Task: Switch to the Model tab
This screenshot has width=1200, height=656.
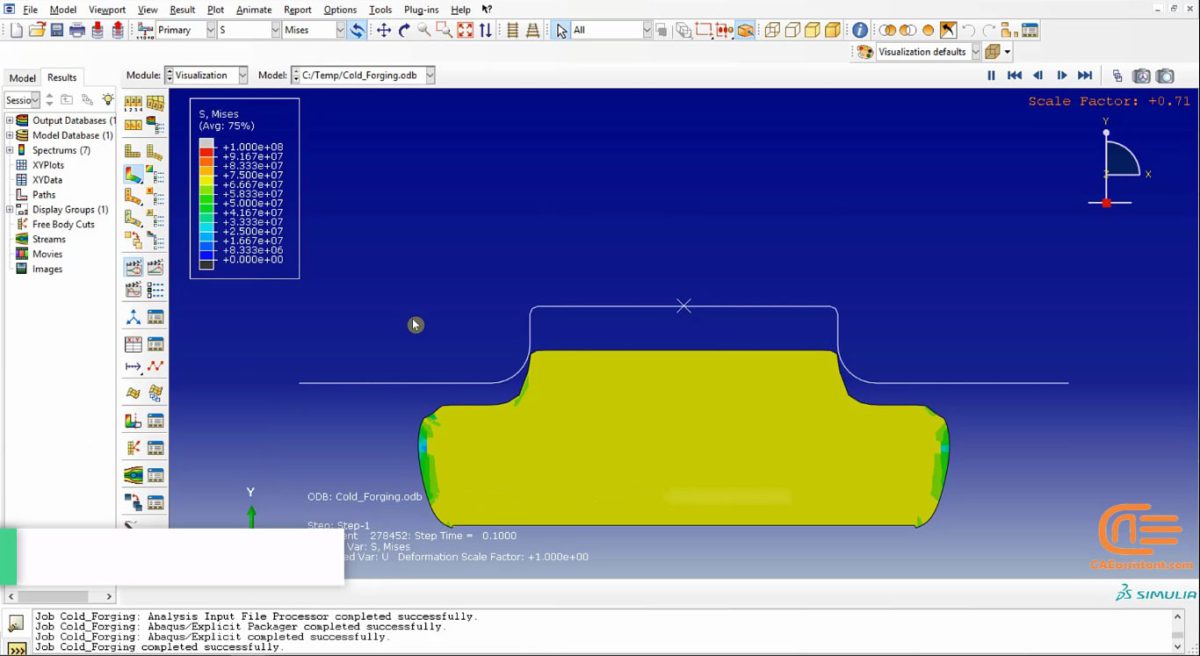Action: coord(22,77)
